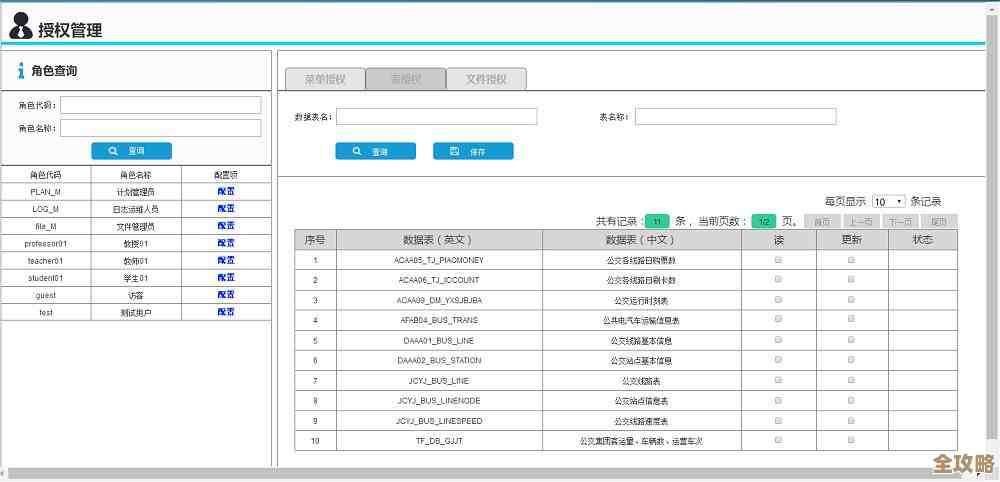Screen dimensions: 1000x482
Task: Click professor01 role code cell
Action: tap(46, 243)
